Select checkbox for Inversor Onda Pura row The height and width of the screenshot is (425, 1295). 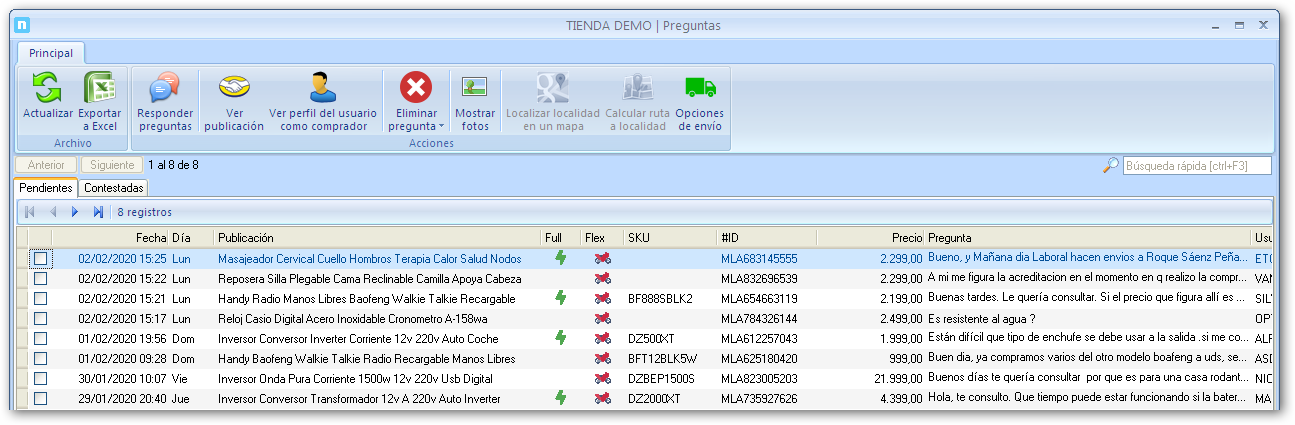[x=40, y=379]
